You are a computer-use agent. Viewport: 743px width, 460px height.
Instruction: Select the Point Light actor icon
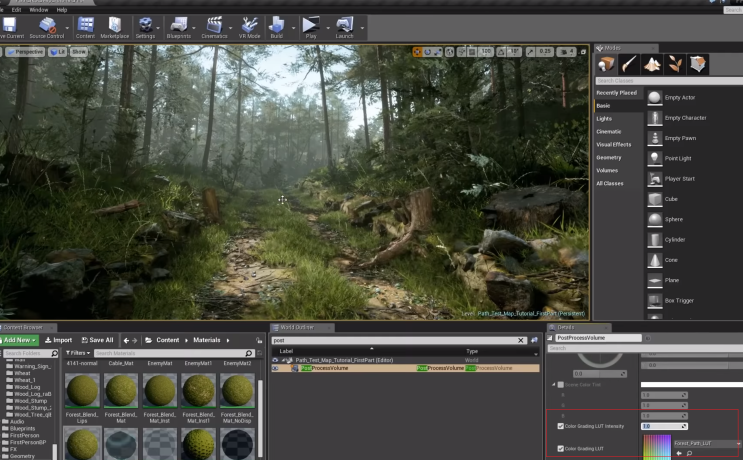pyautogui.click(x=654, y=158)
